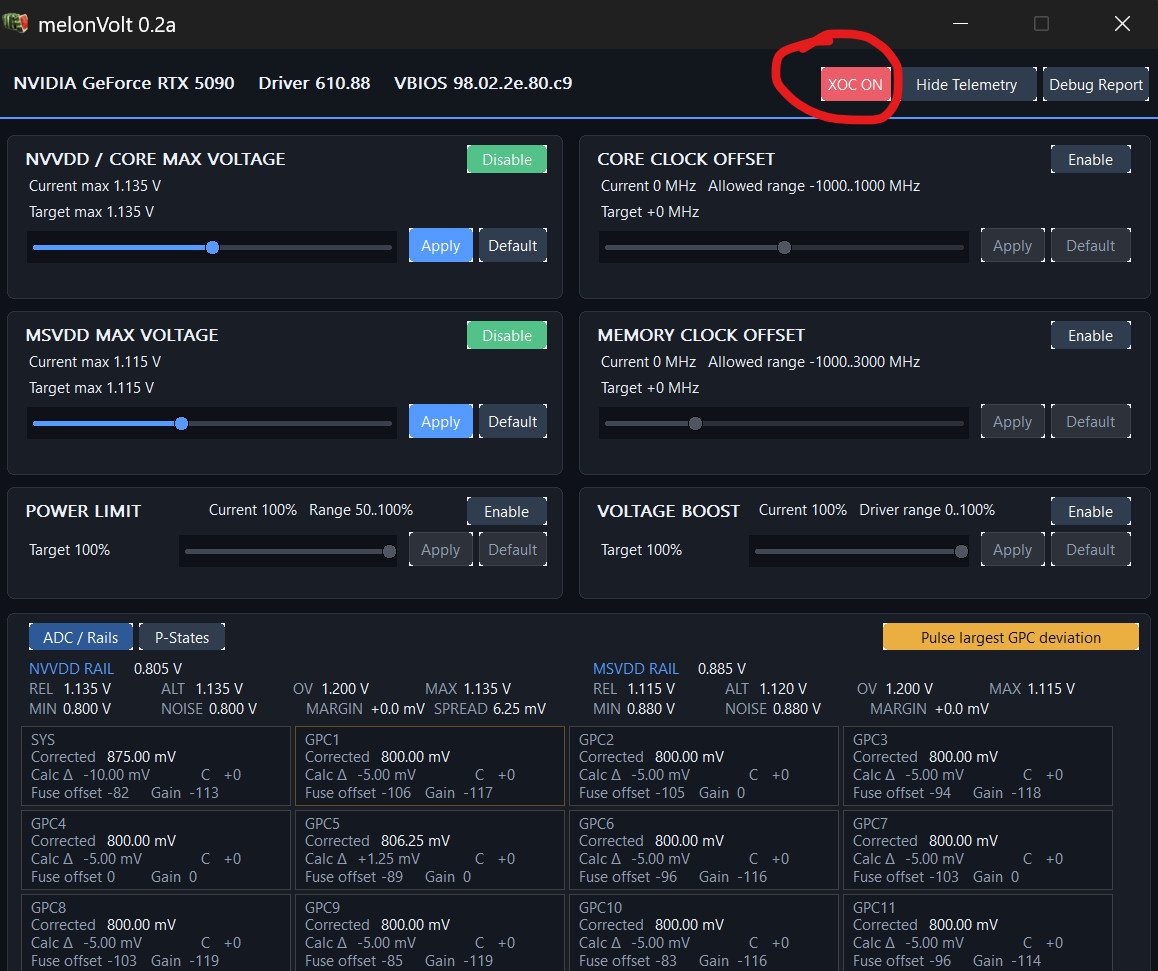
Task: Apply MSVDD max voltage target
Action: [x=441, y=421]
